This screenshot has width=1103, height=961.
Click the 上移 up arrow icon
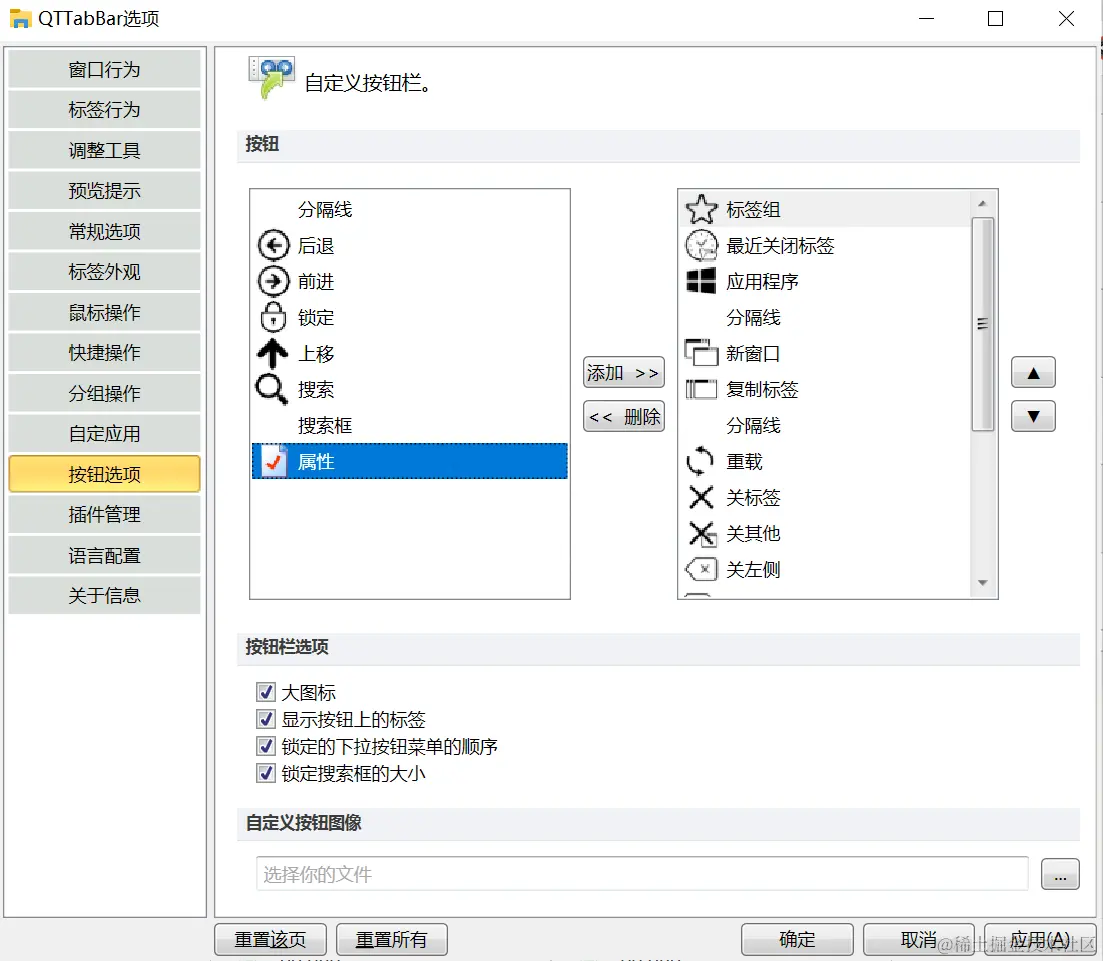[x=273, y=353]
